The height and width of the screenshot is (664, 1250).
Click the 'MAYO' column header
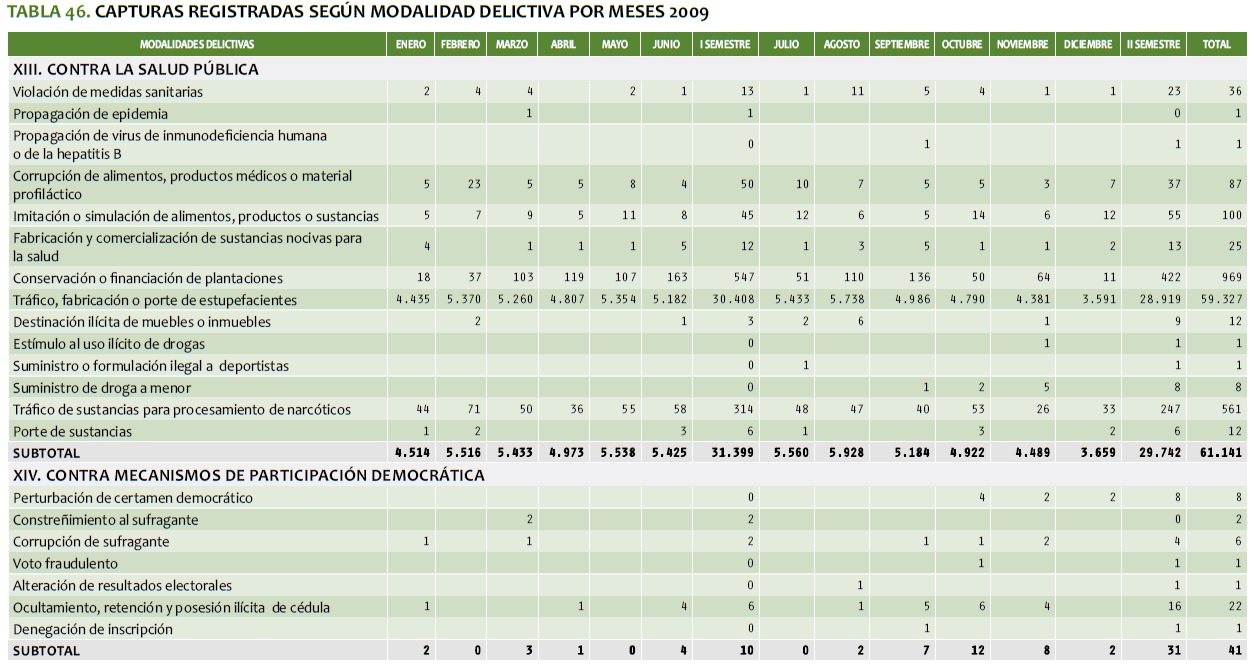tap(615, 45)
